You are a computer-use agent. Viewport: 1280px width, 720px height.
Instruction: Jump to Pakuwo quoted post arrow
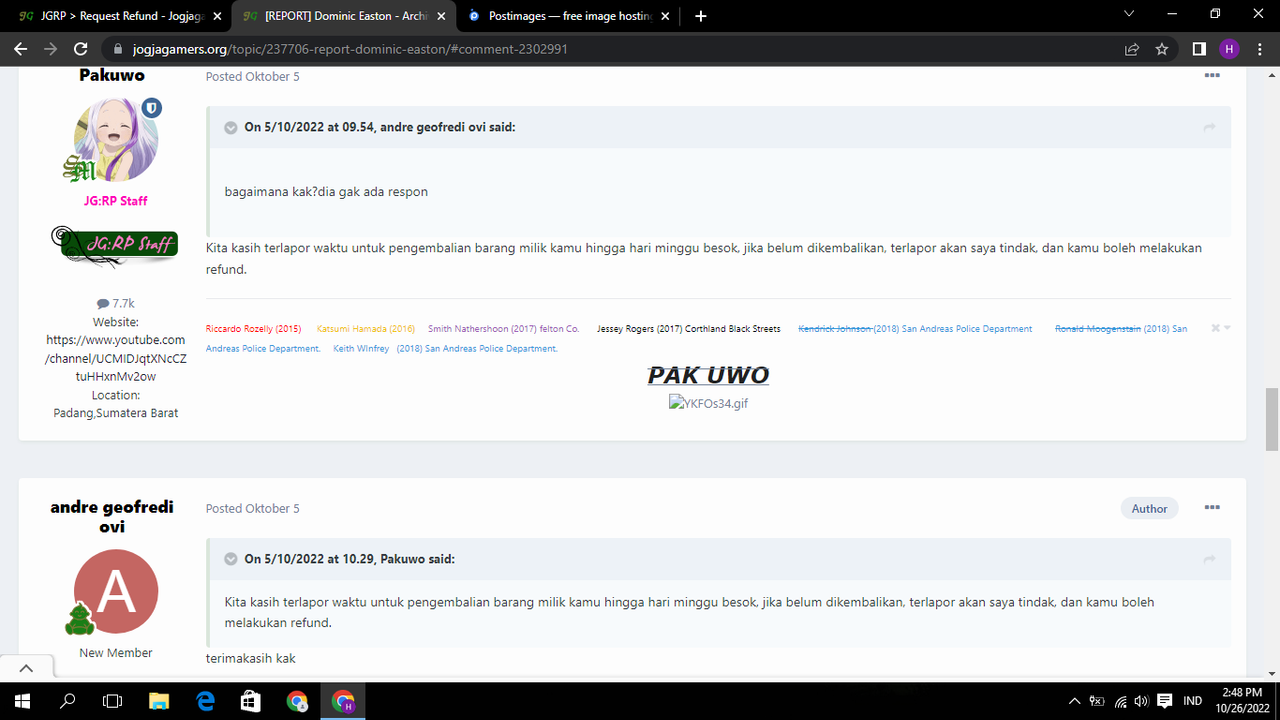click(1209, 559)
